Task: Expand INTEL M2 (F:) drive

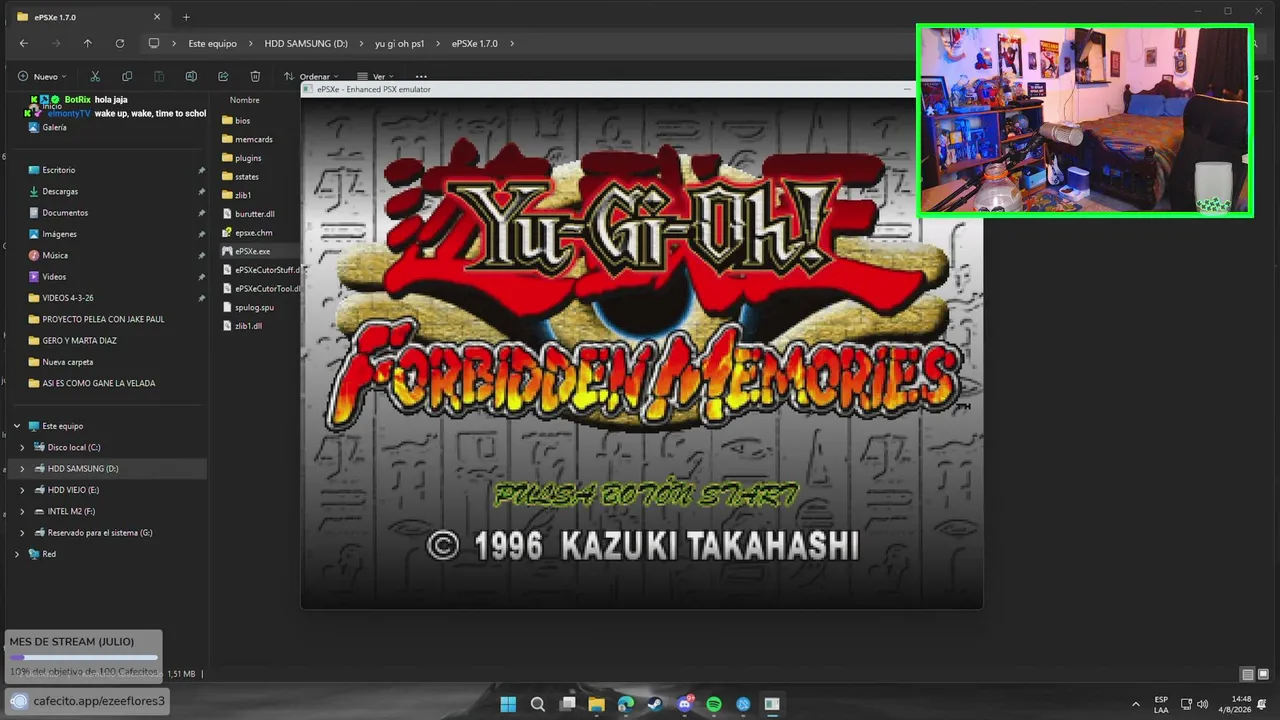Action: click(22, 511)
